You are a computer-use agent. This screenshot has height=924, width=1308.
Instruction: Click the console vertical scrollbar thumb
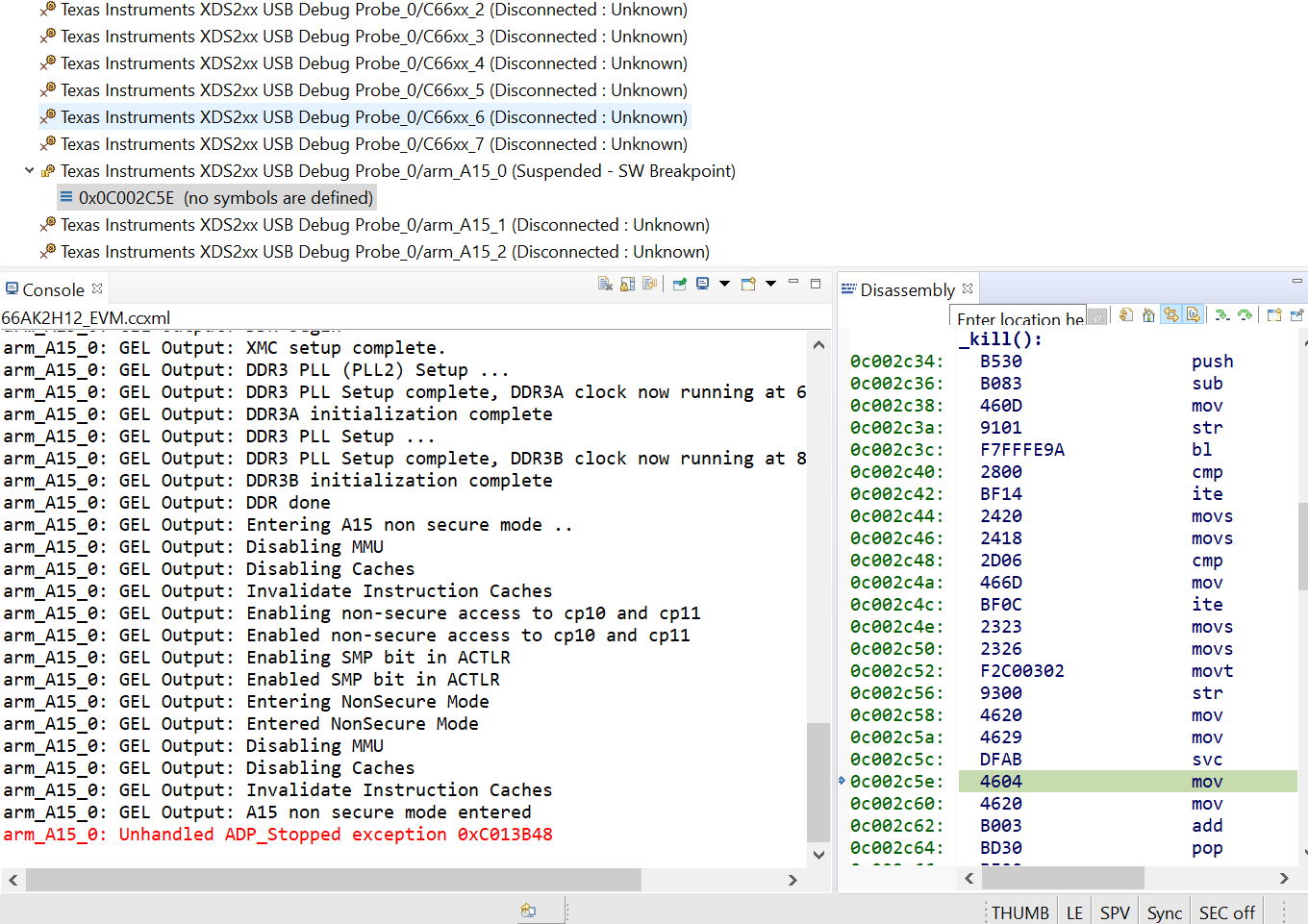point(818,783)
